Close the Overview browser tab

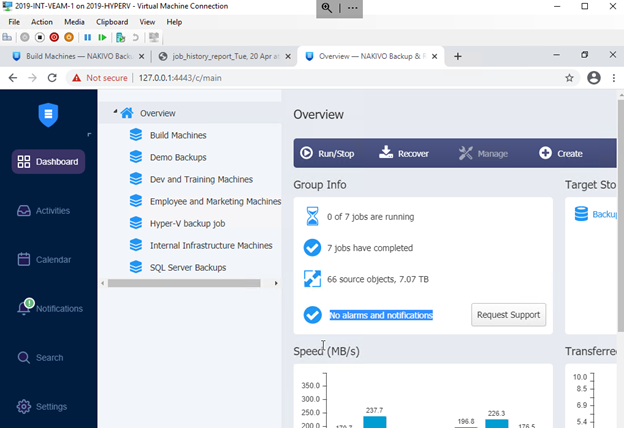coord(435,57)
